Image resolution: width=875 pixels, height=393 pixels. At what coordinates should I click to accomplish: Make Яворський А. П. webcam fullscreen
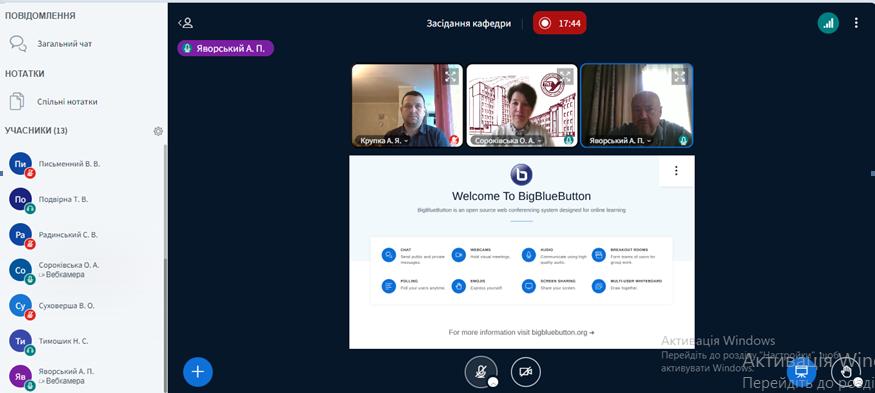point(680,76)
